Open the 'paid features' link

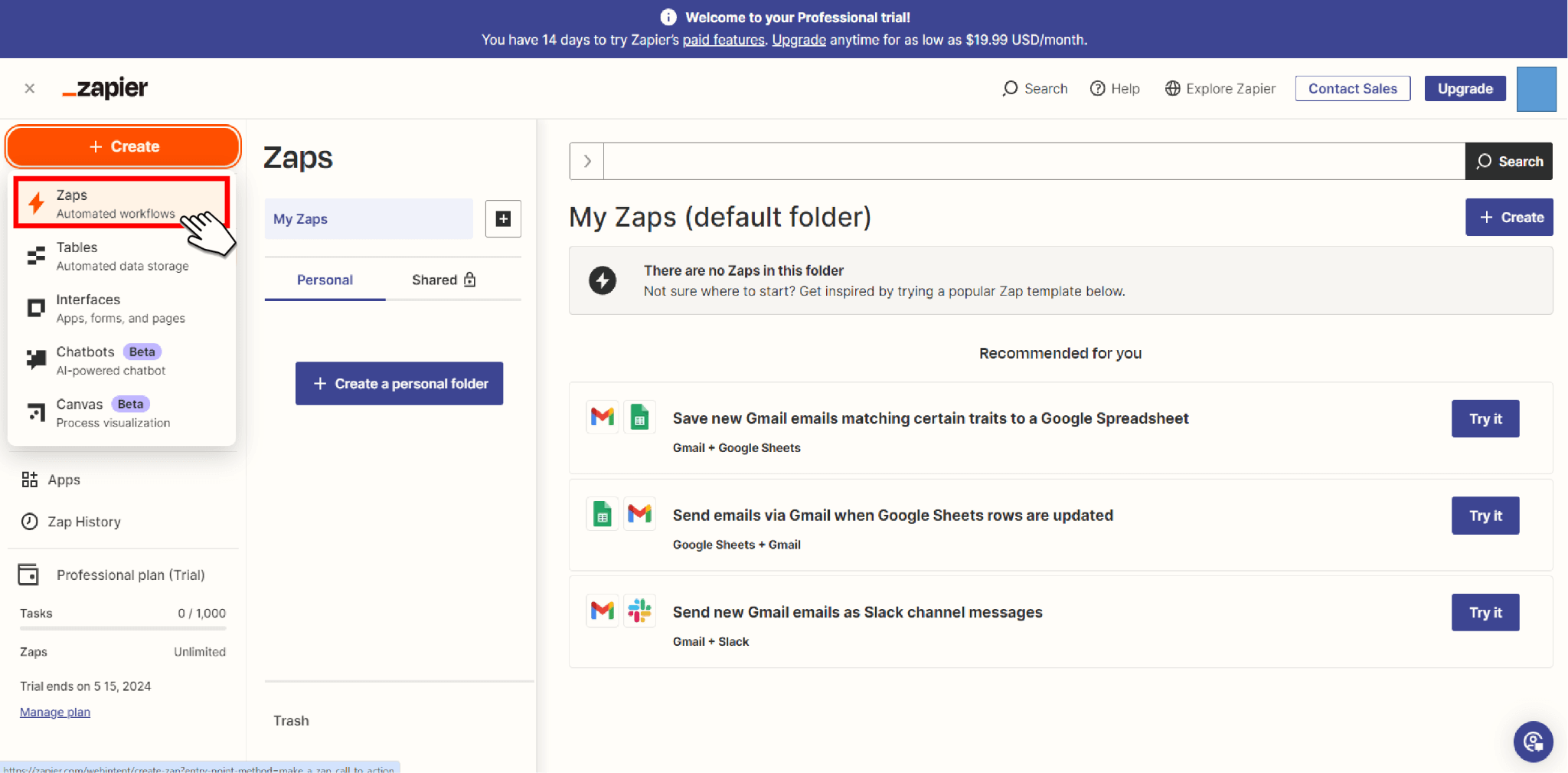coord(724,40)
